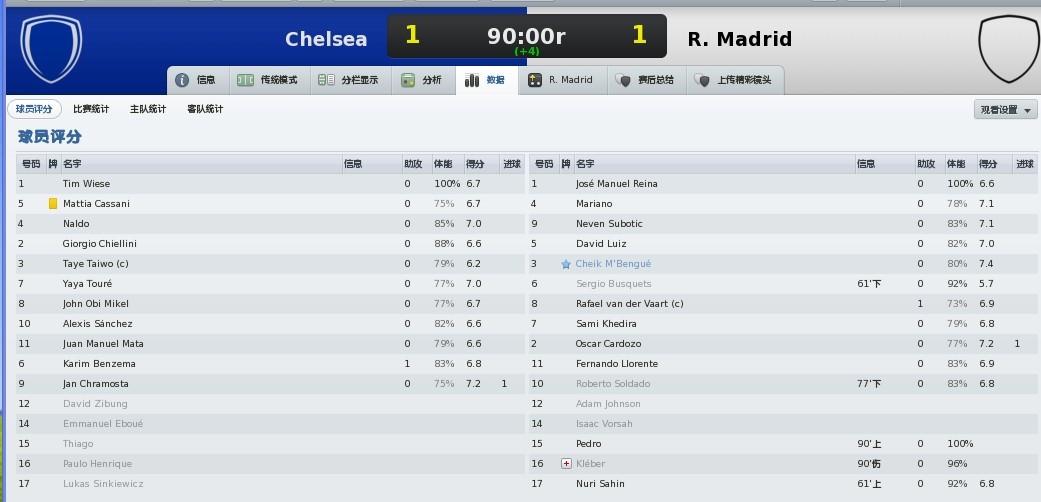Click the analysis icon for 分析
This screenshot has height=502, width=1041.
click(x=408, y=80)
